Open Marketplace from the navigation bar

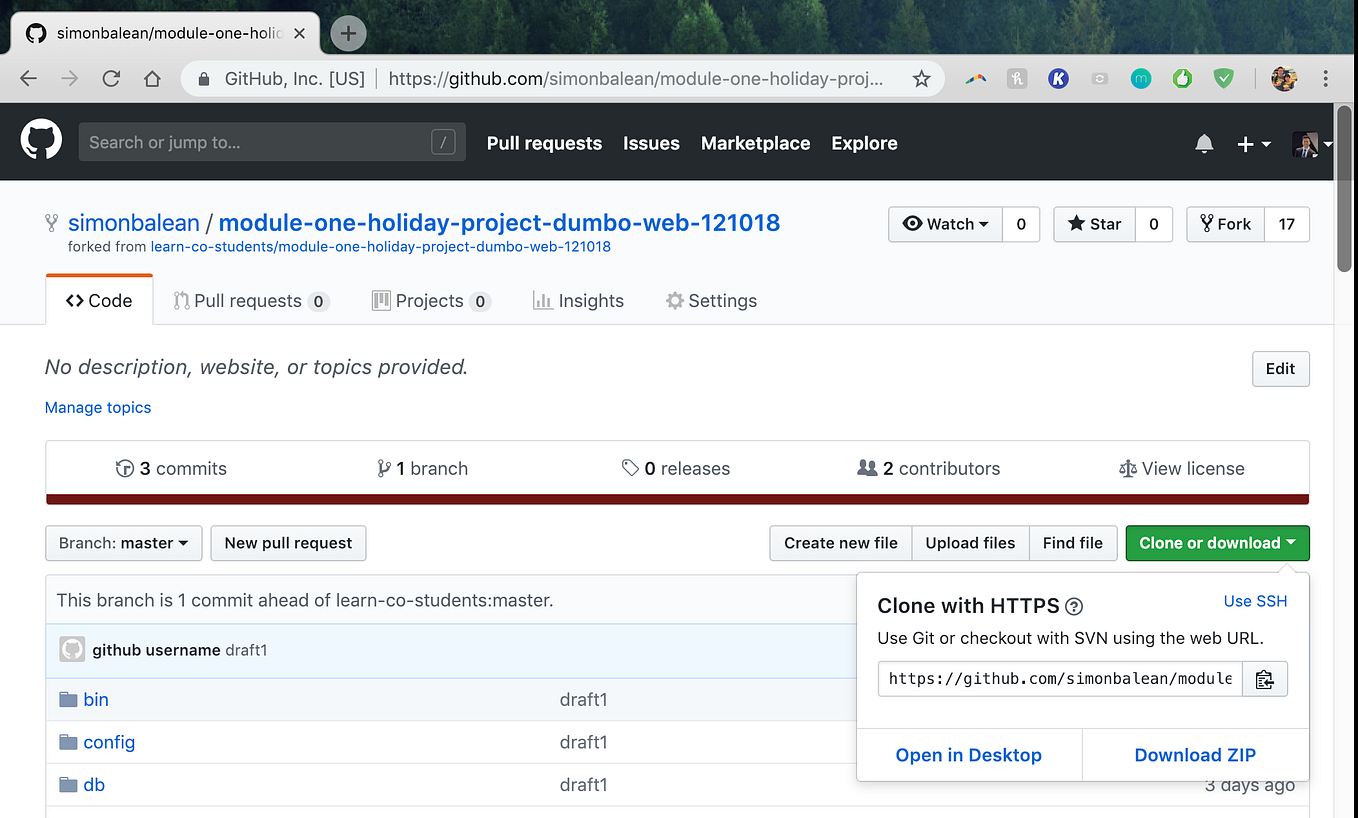[755, 143]
